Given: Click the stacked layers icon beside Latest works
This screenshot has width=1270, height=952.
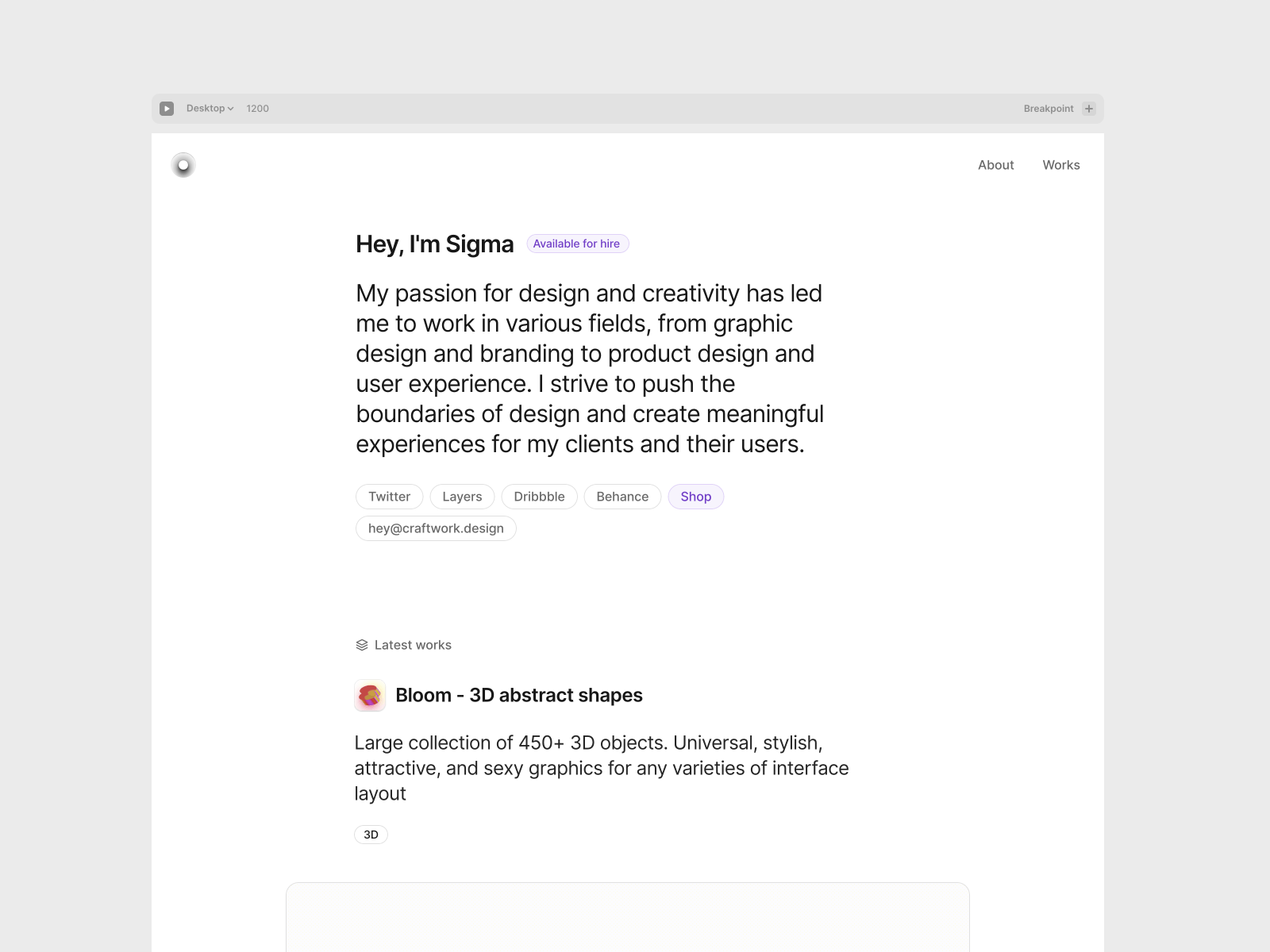Looking at the screenshot, I should (x=362, y=645).
